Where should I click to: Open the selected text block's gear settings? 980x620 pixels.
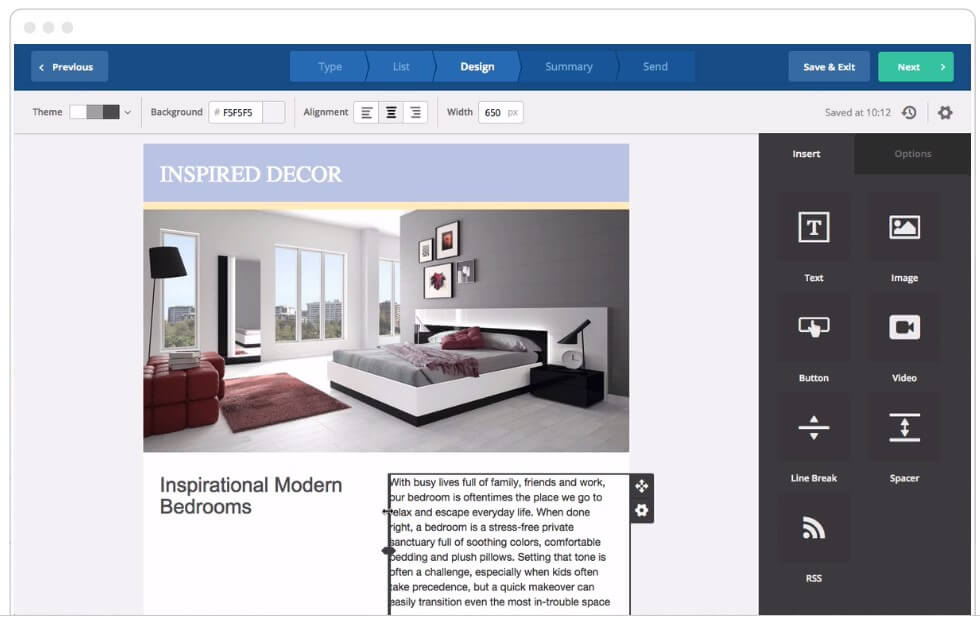point(641,511)
